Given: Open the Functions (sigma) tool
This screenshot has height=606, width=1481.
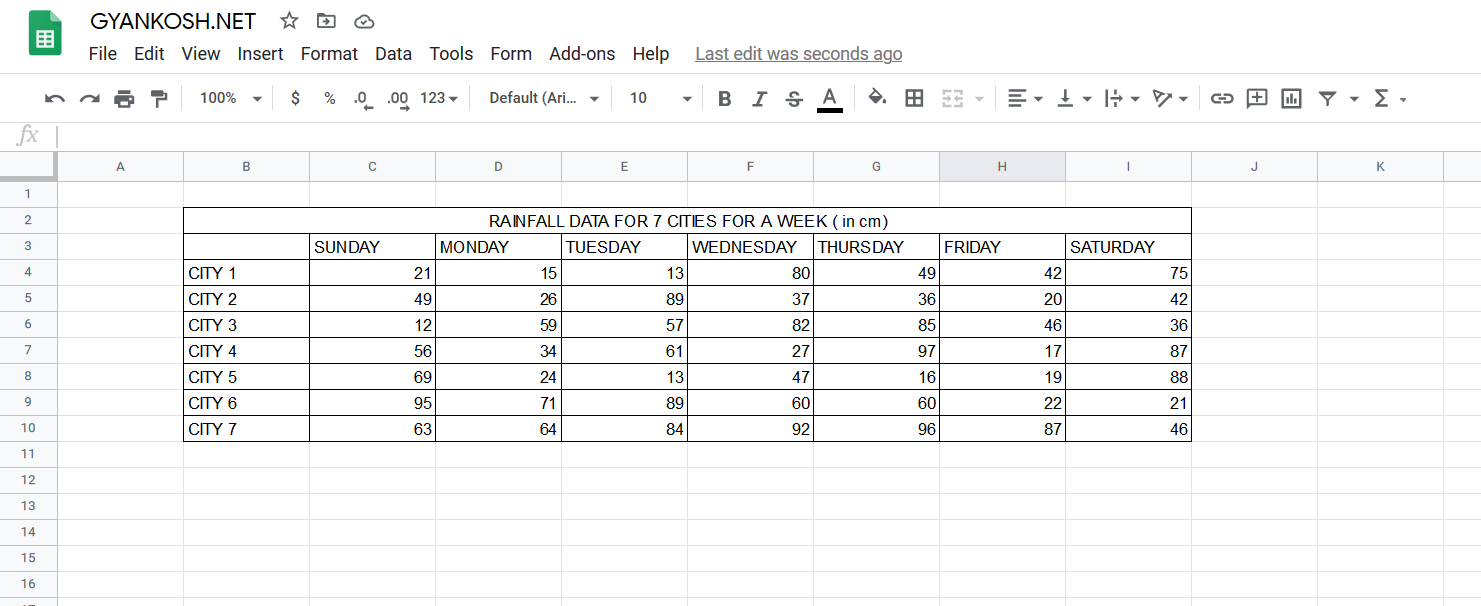Looking at the screenshot, I should (x=1382, y=98).
